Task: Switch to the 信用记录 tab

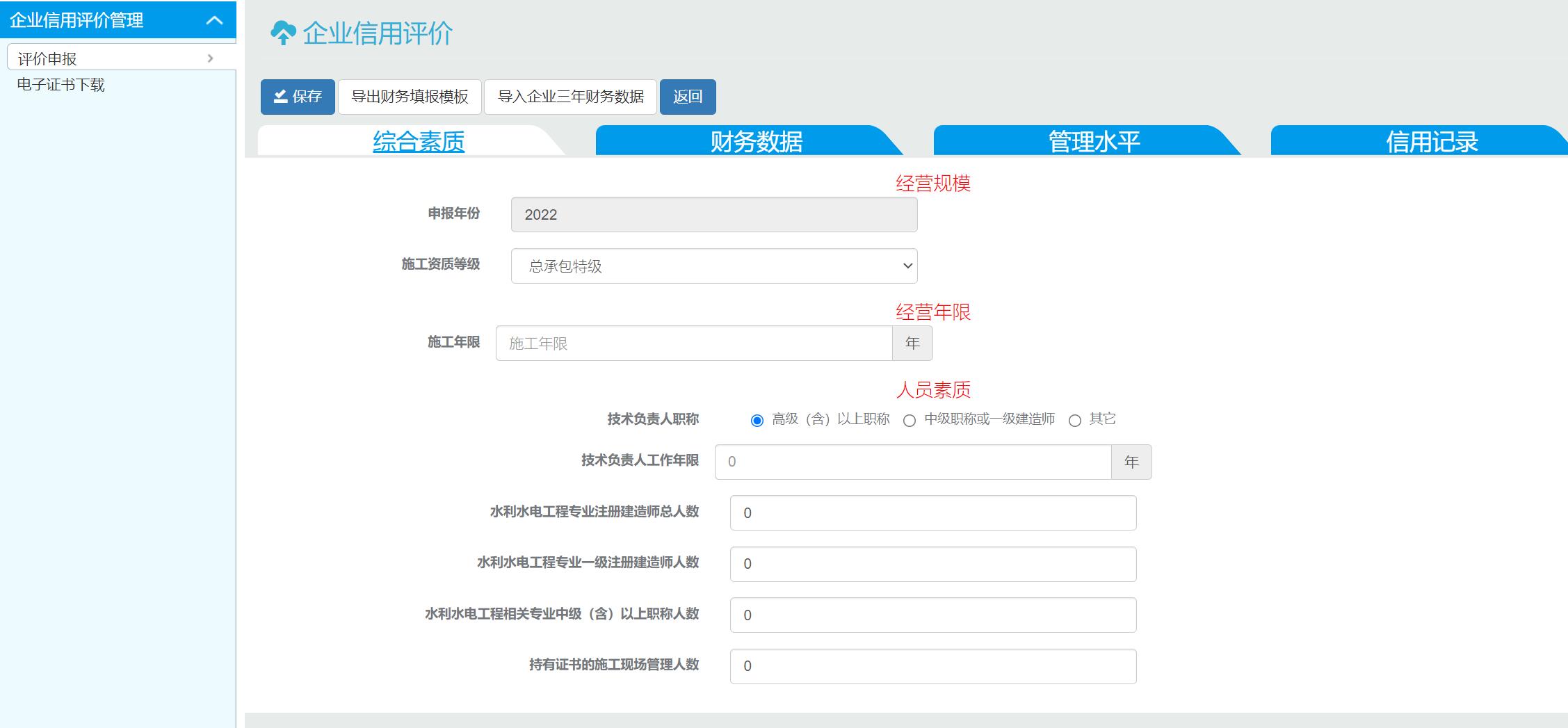Action: (x=1432, y=141)
